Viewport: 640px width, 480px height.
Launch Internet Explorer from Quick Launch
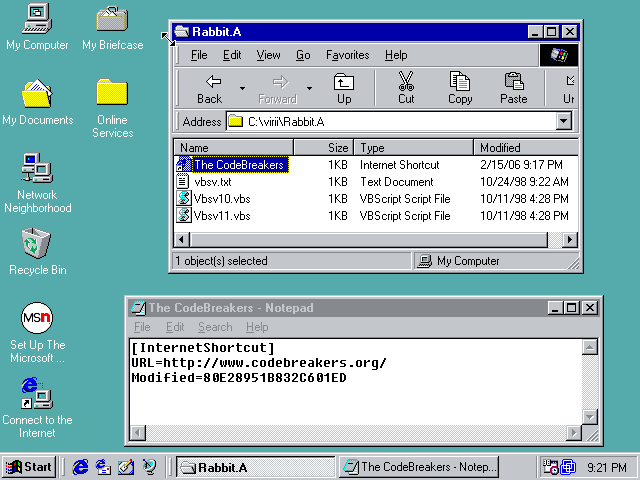tap(80, 467)
